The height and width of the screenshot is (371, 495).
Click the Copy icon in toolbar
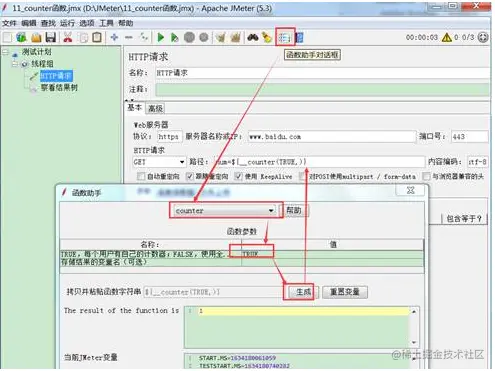point(83,37)
